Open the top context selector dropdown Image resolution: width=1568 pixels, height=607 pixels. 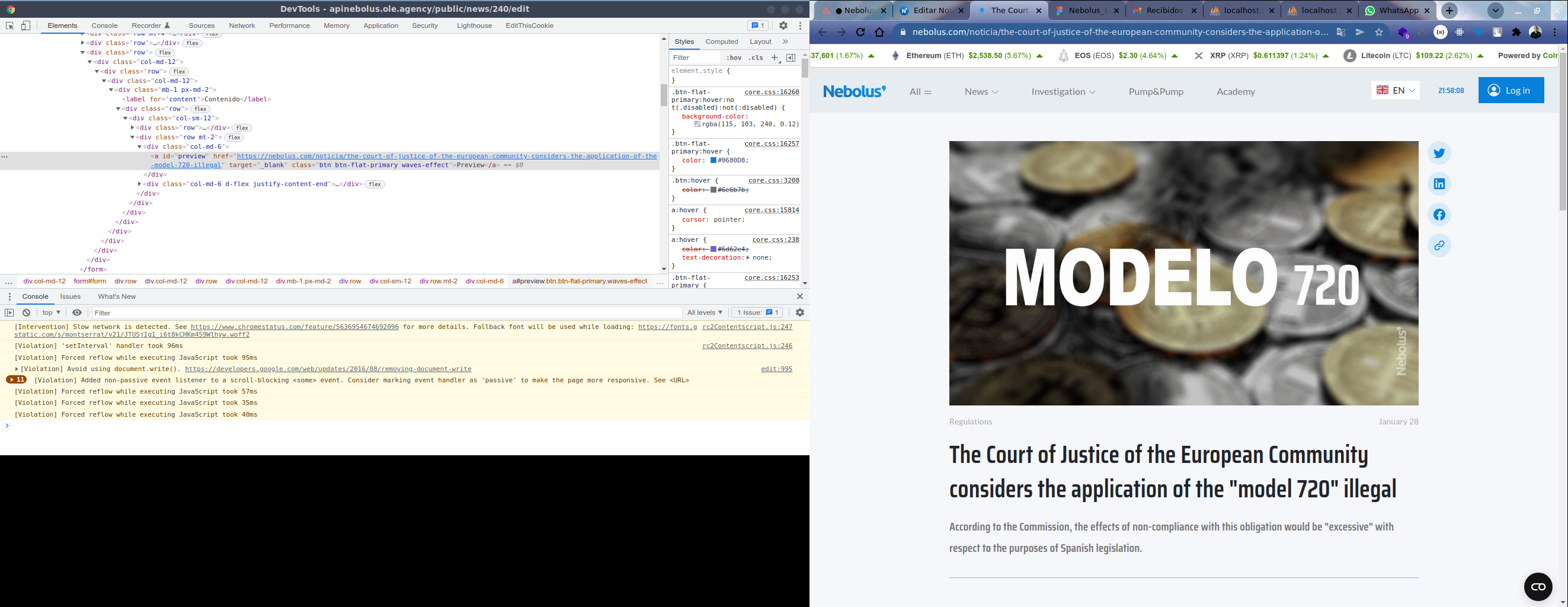click(51, 313)
